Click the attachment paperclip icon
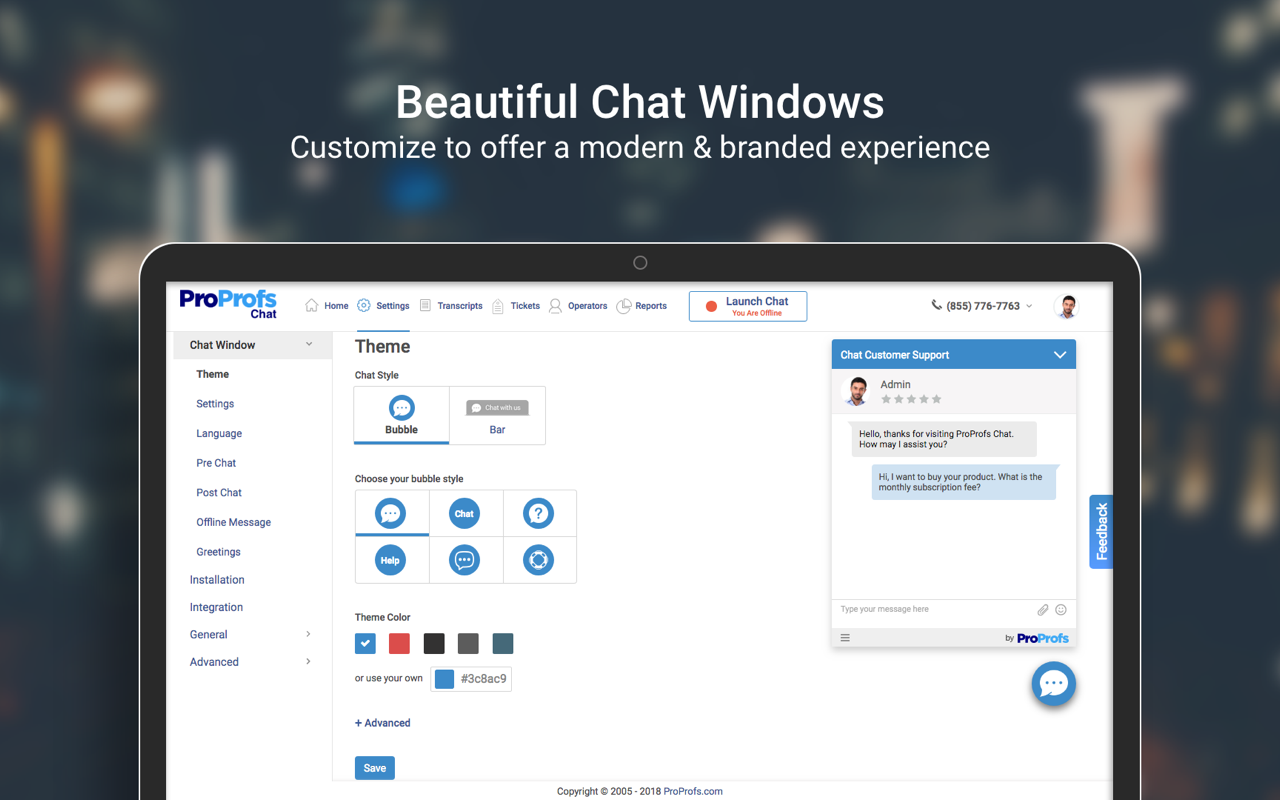1280x800 pixels. (x=1043, y=610)
